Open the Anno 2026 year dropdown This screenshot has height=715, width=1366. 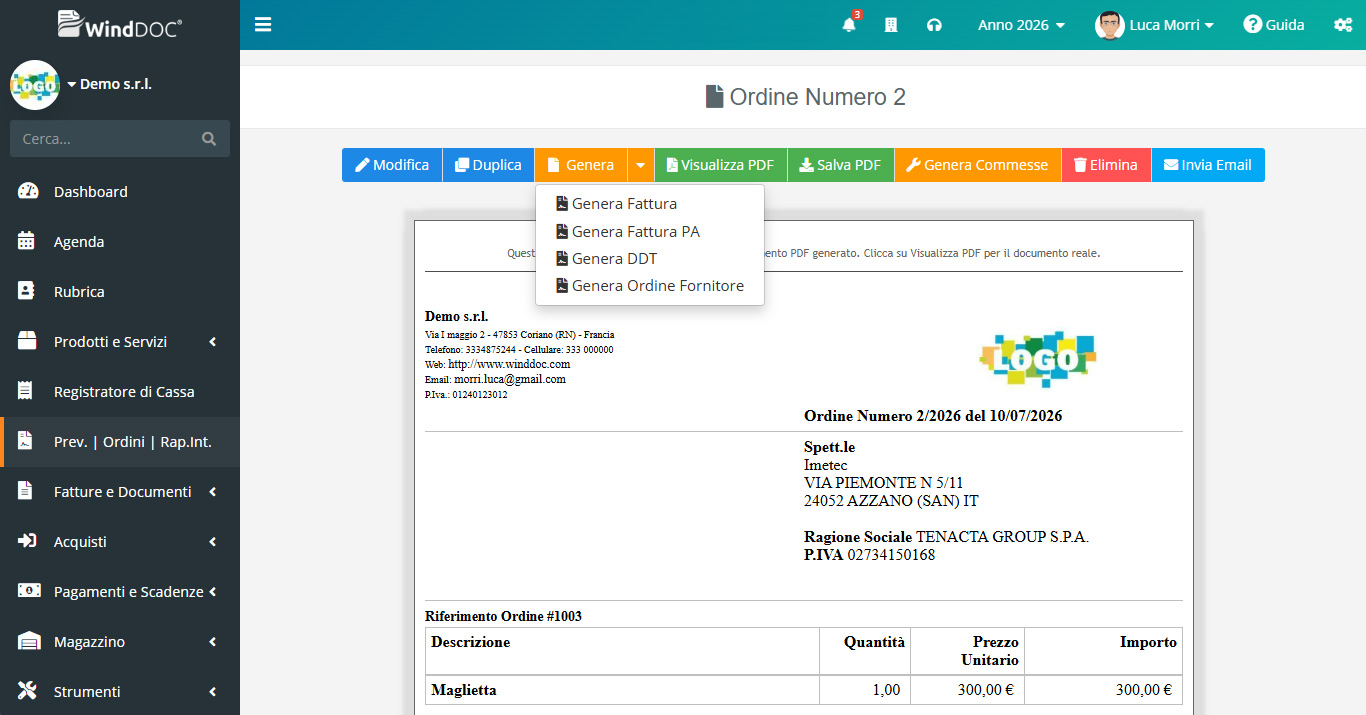[1021, 25]
